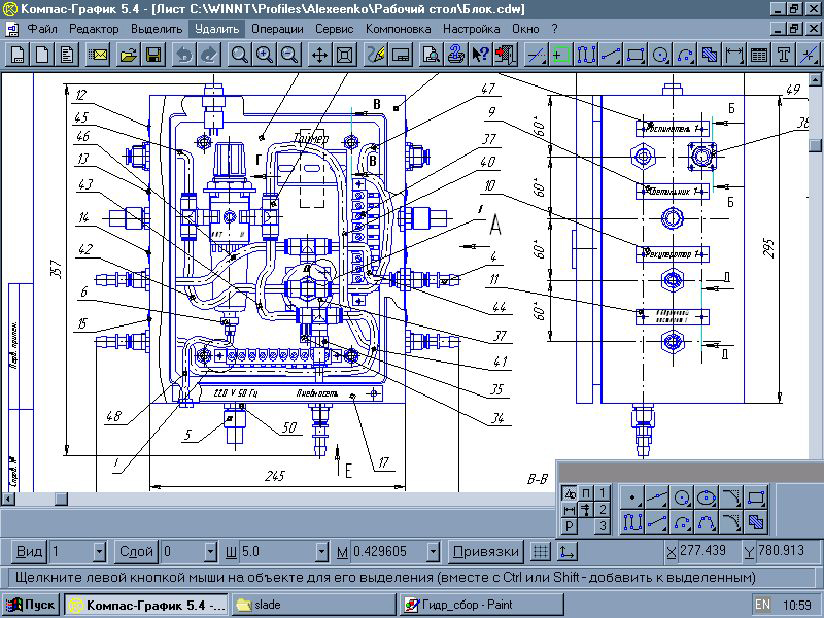Open the Пуск start menu

click(32, 605)
